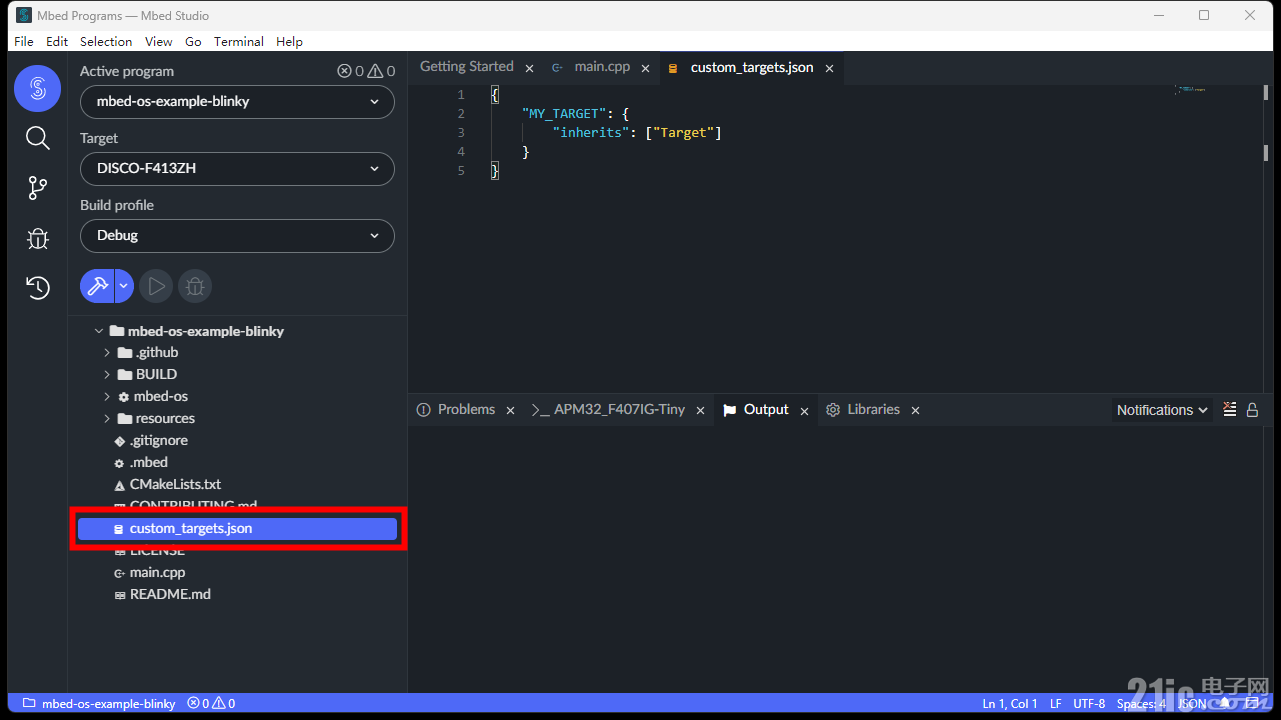Close the APM32_F407IG-Tiny terminal tab
The width and height of the screenshot is (1281, 720).
click(701, 410)
